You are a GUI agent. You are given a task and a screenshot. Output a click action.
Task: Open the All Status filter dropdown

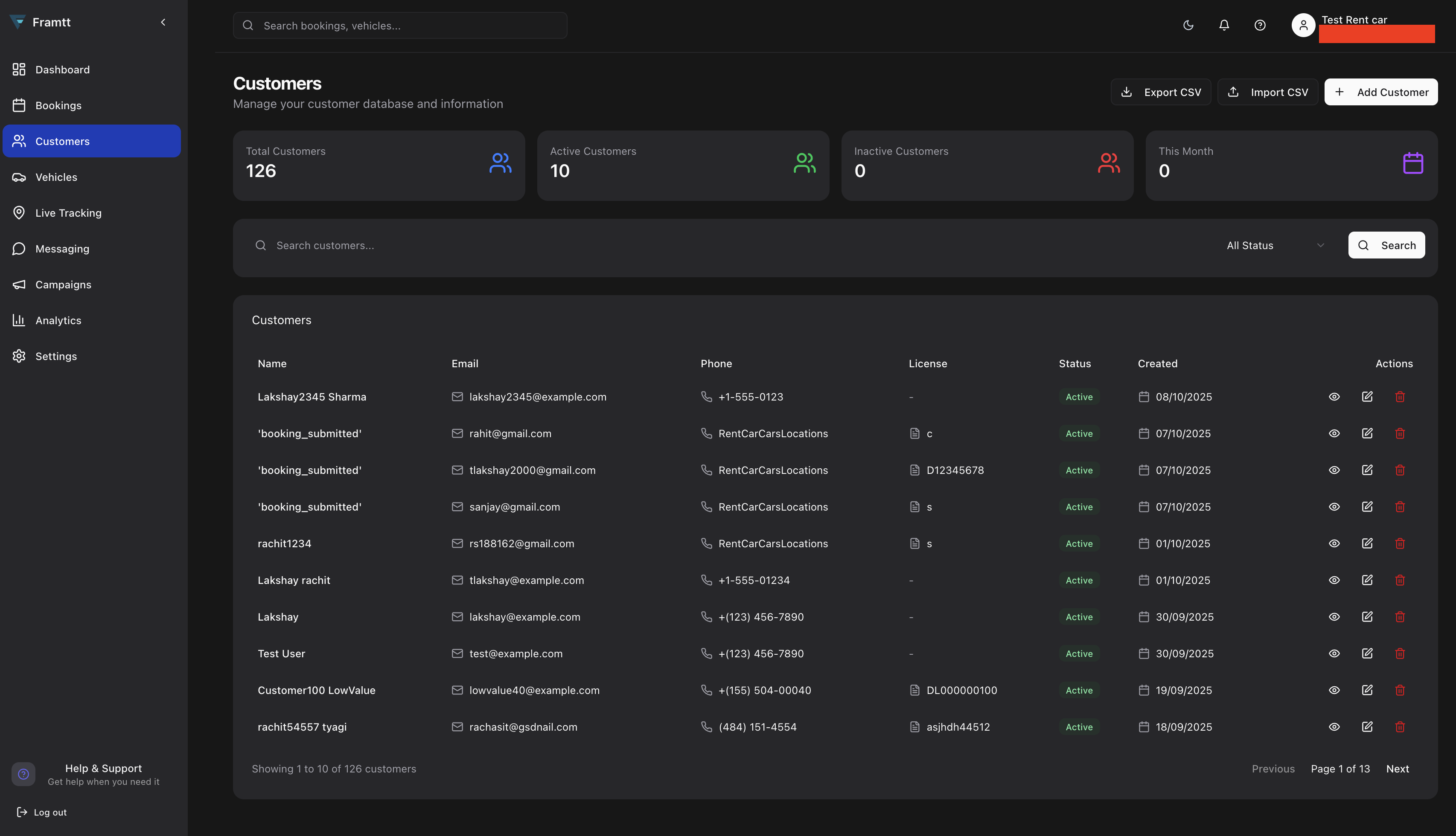(x=1275, y=245)
